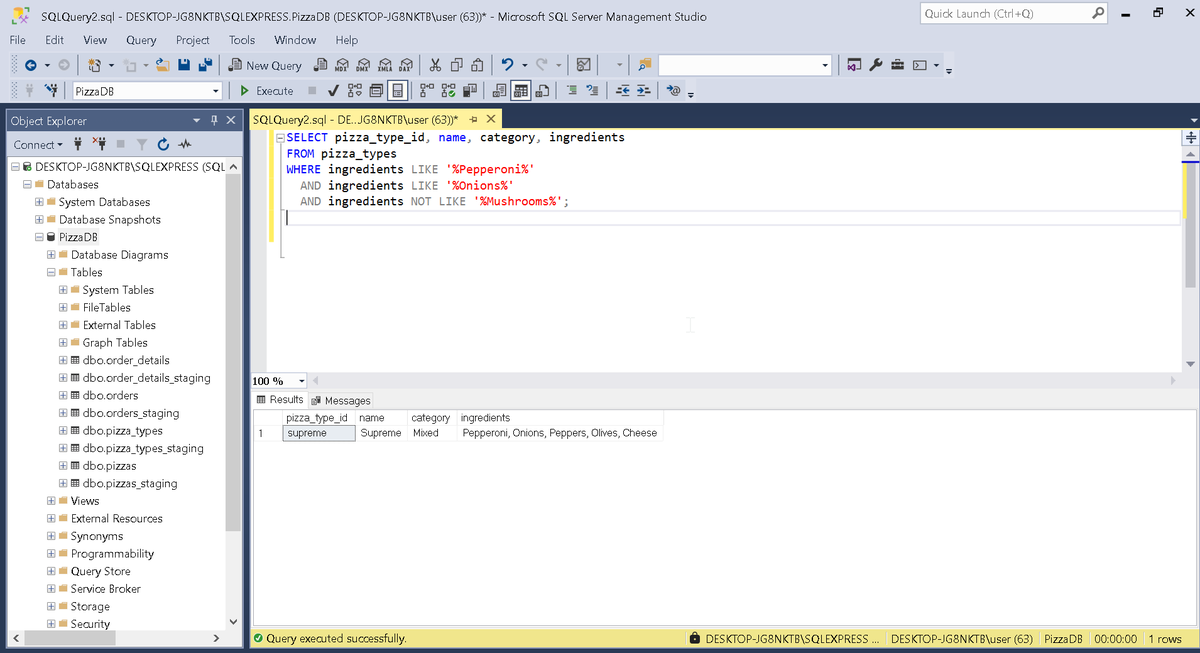Toggle Include Actual Execution Plan
The width and height of the screenshot is (1200, 653).
[x=425, y=91]
